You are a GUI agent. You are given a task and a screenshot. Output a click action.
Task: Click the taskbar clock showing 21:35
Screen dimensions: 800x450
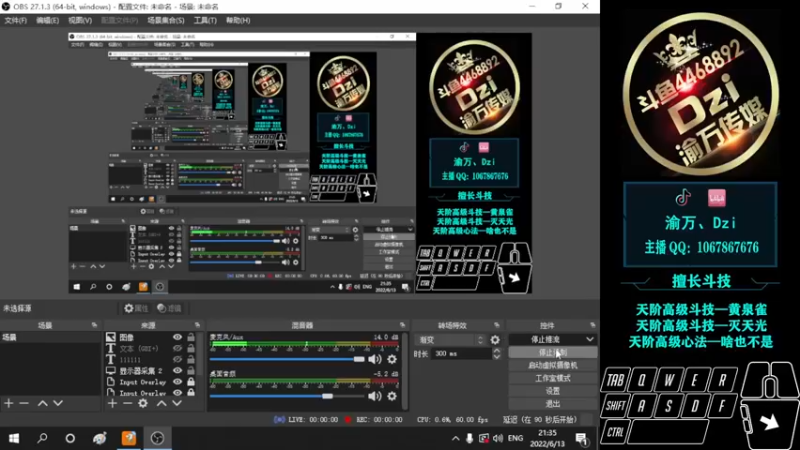click(547, 438)
